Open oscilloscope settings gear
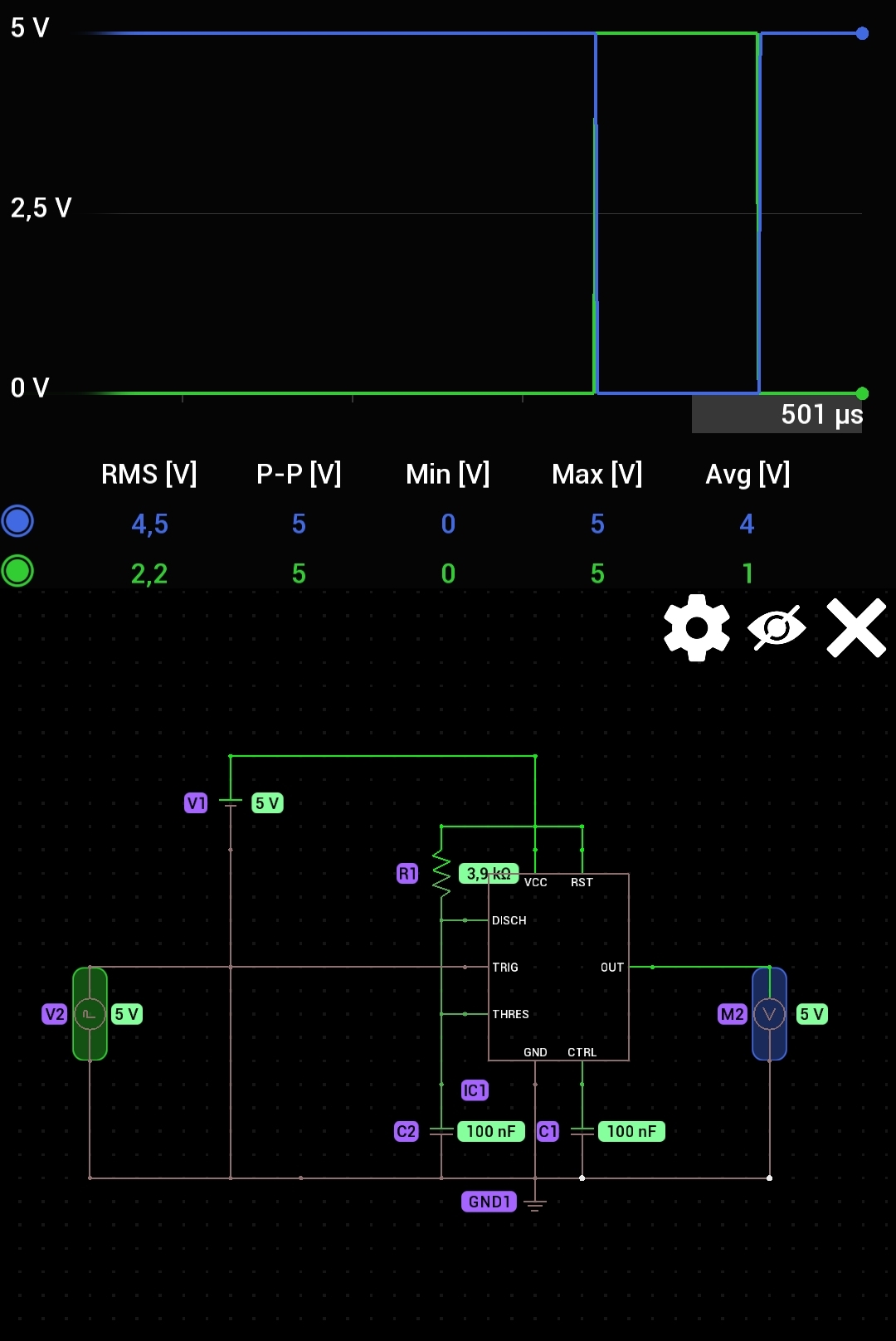Viewport: 896px width, 1341px height. [x=696, y=628]
